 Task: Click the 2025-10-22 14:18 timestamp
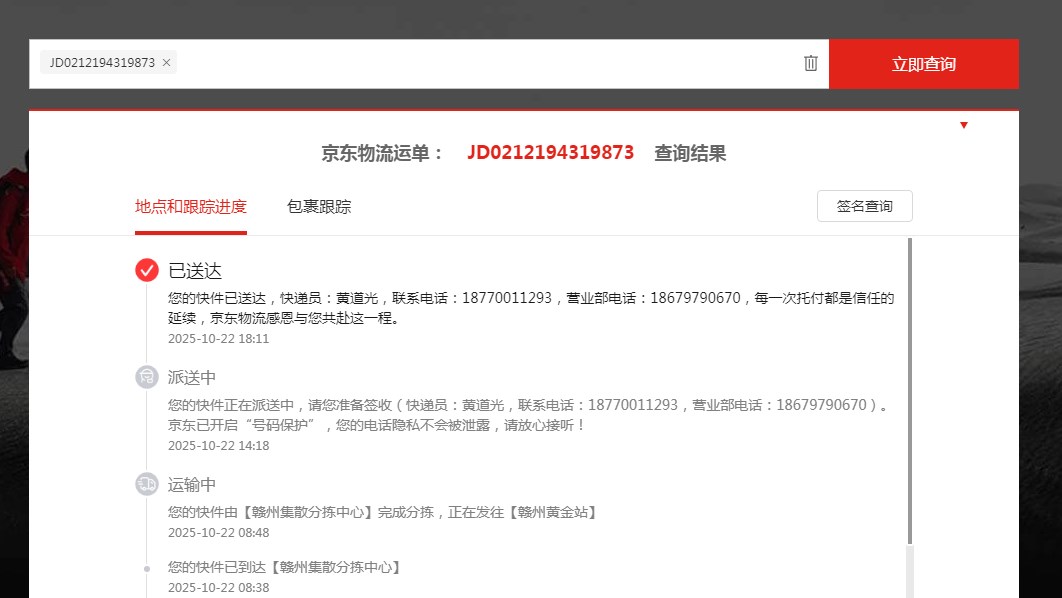coord(218,446)
